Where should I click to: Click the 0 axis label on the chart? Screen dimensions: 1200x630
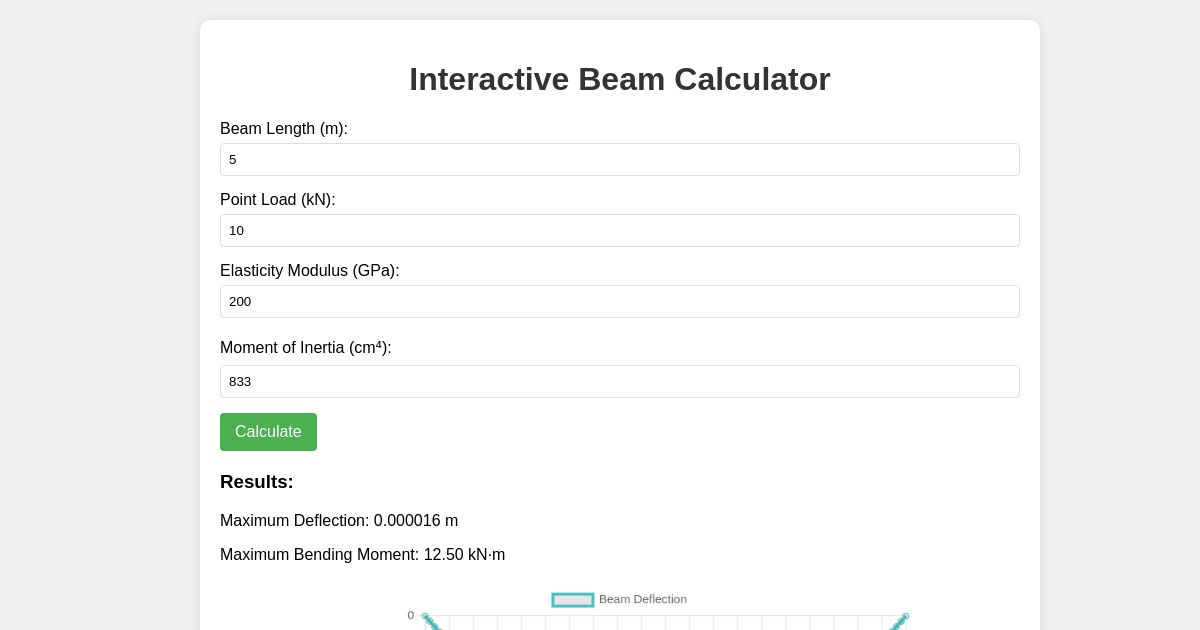(411, 615)
